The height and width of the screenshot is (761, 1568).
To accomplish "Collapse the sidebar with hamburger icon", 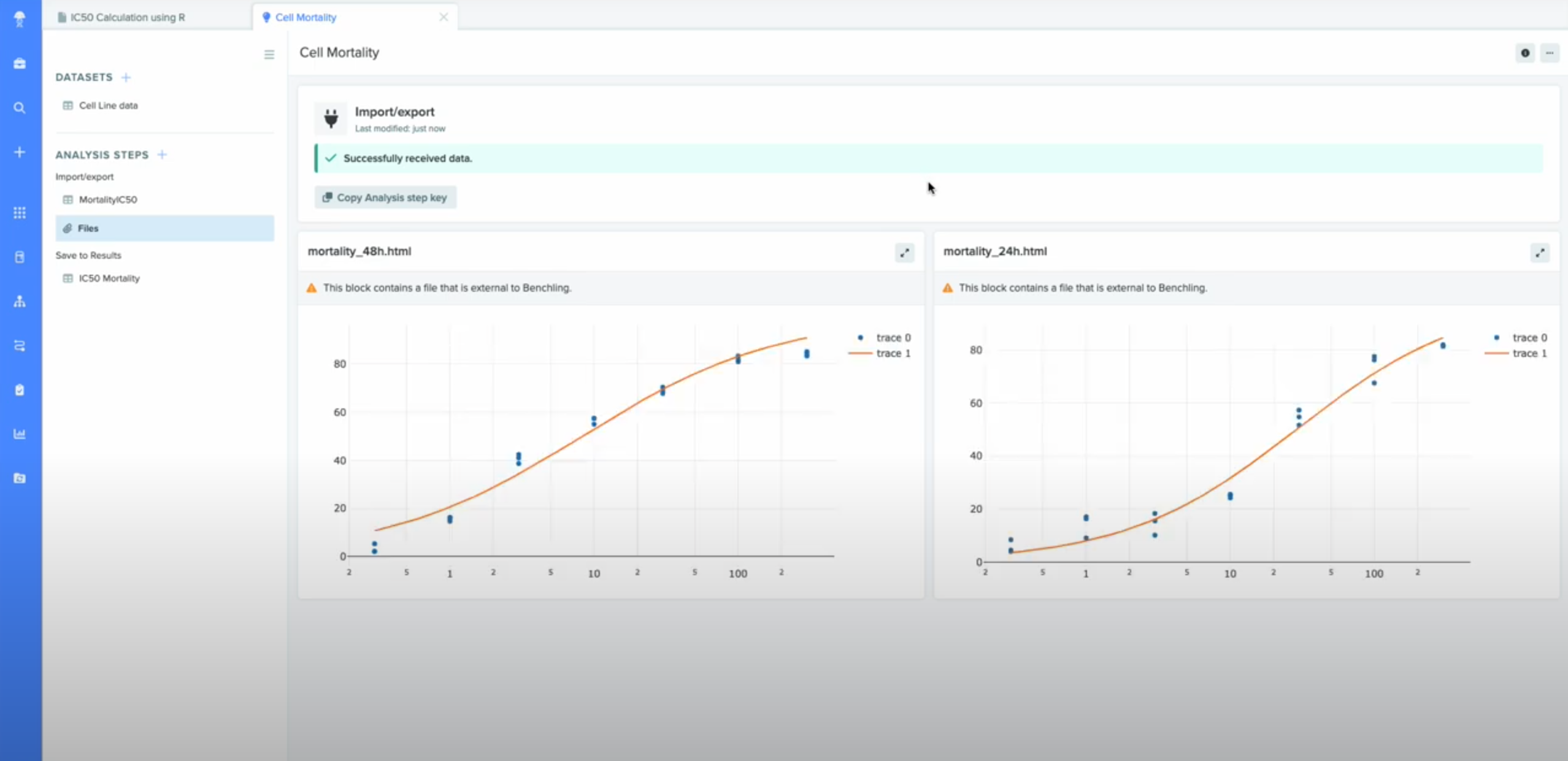I will 269,55.
